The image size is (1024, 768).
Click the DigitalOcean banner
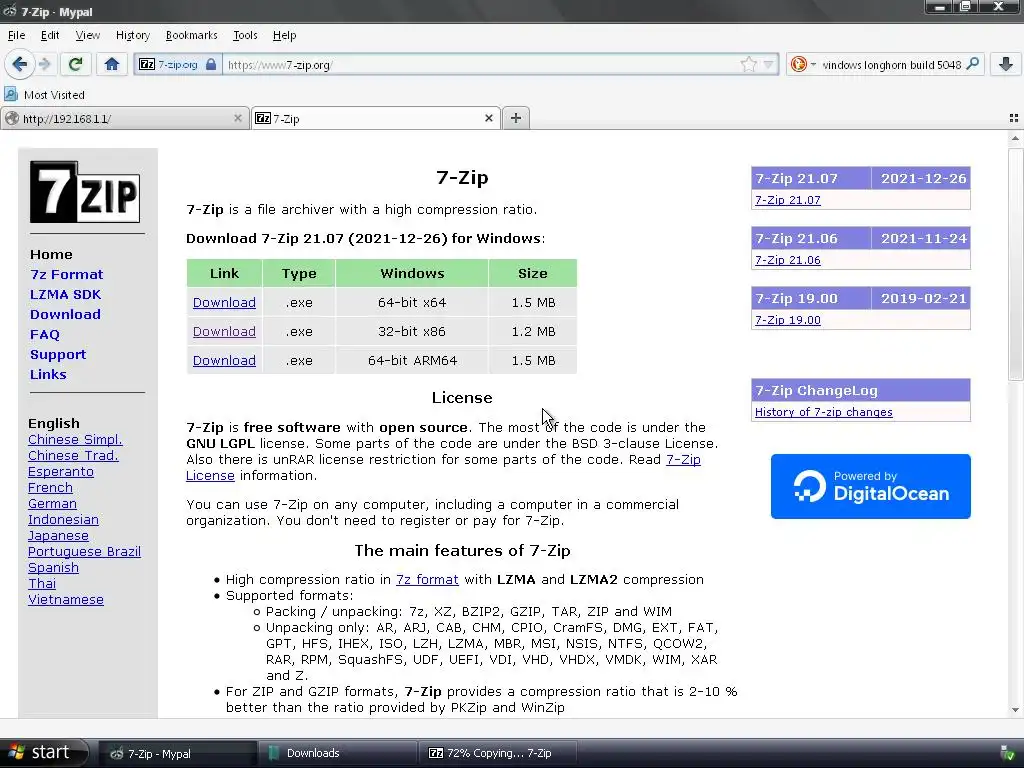[871, 487]
